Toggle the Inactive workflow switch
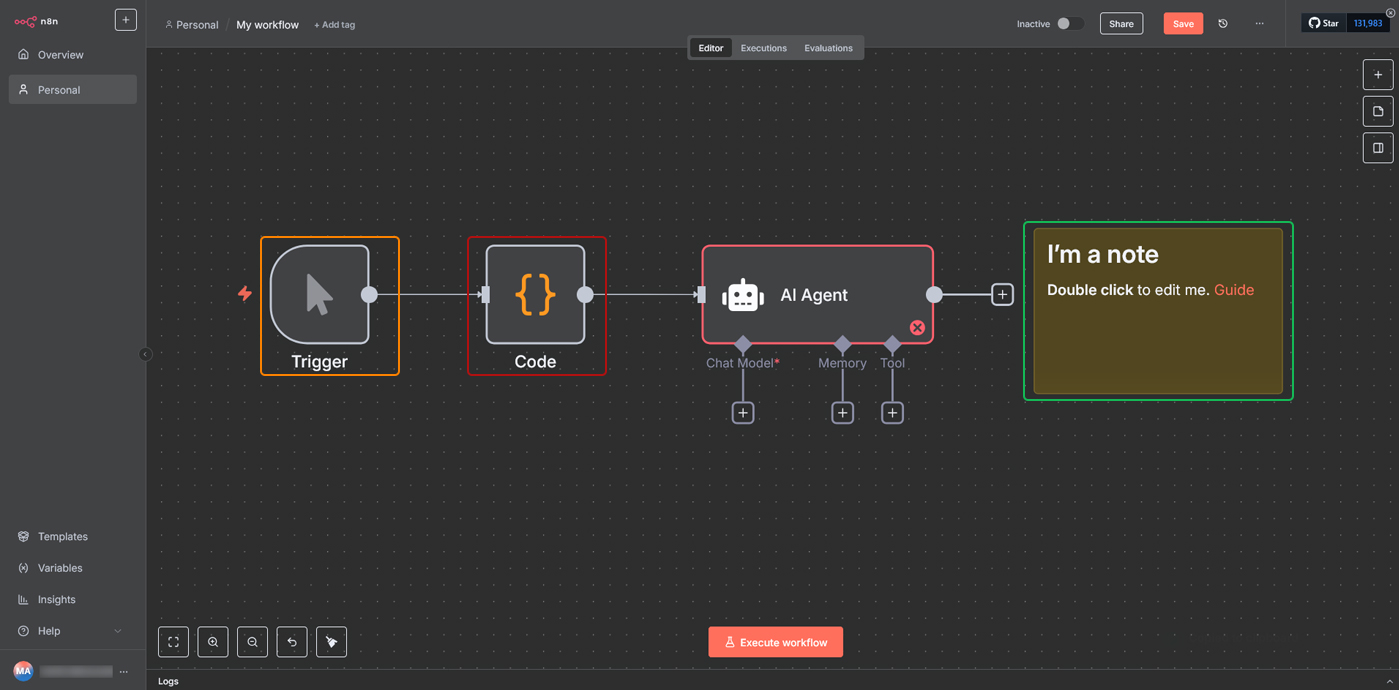Screen dimensions: 1399x690 pyautogui.click(x=1068, y=24)
